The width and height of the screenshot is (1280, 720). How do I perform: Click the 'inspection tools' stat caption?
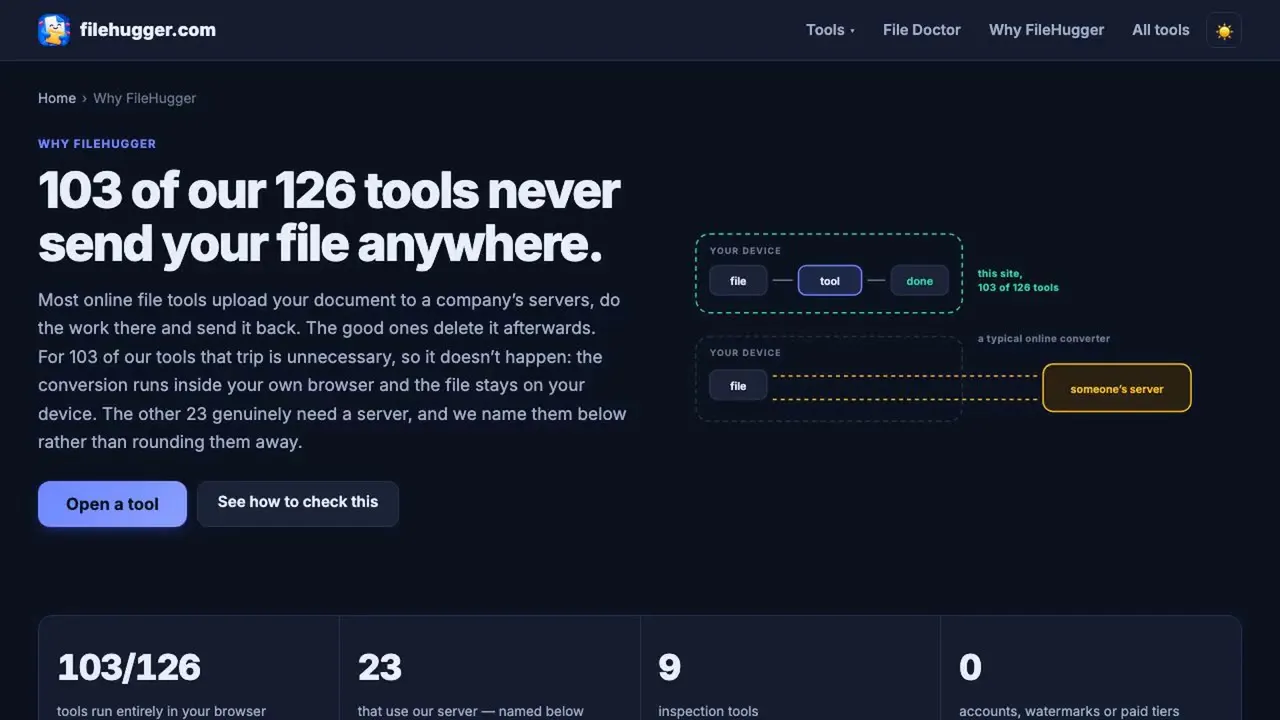coord(708,711)
